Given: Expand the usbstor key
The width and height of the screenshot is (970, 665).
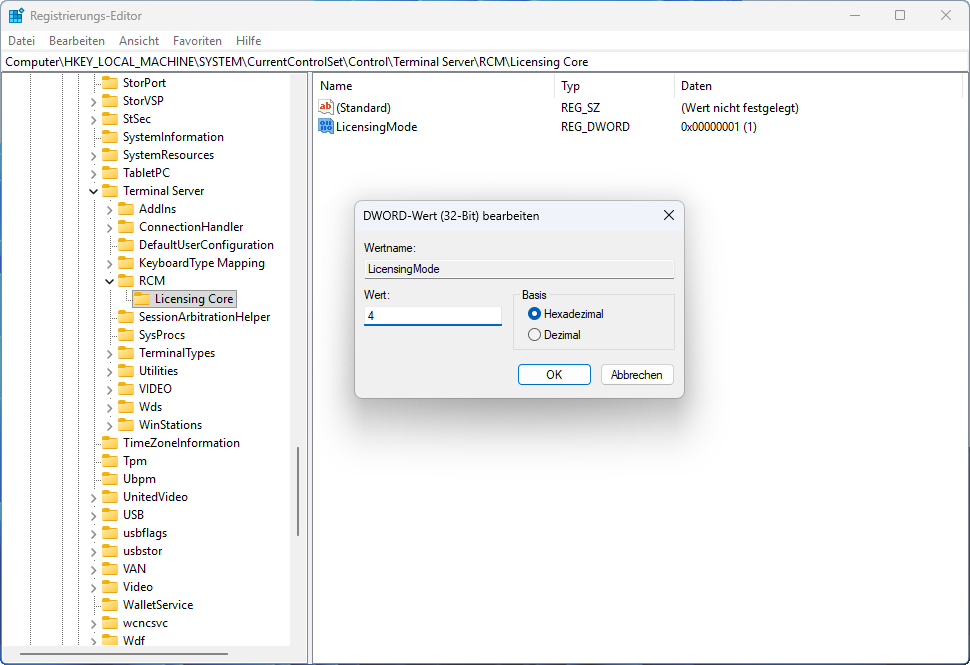Looking at the screenshot, I should [x=93, y=552].
